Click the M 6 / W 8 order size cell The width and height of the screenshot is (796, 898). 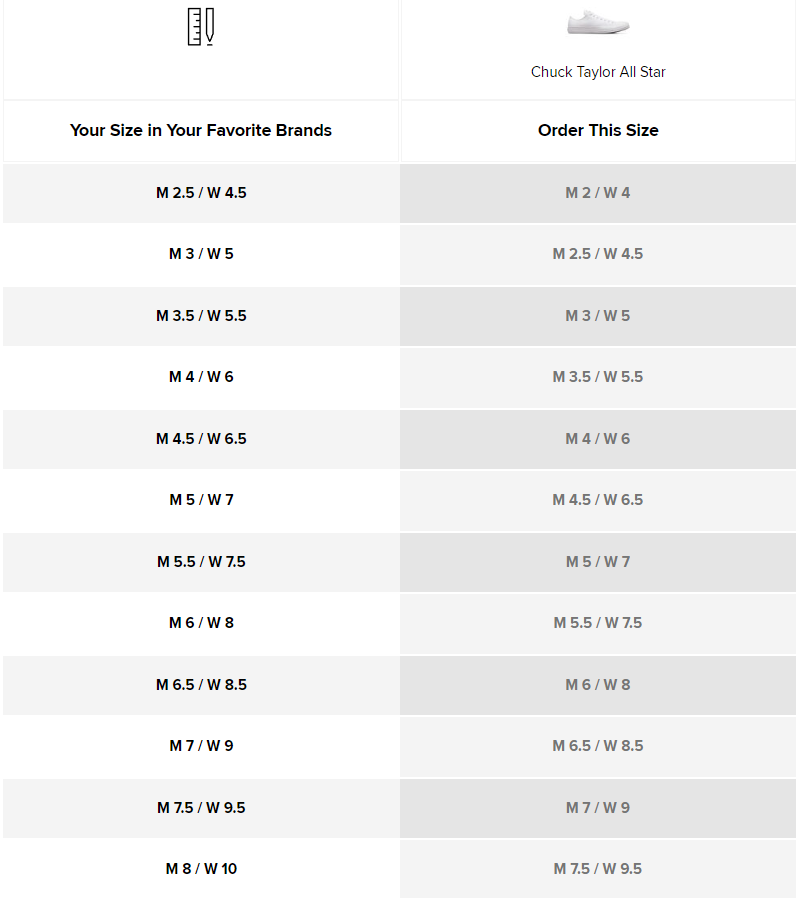[x=598, y=685]
